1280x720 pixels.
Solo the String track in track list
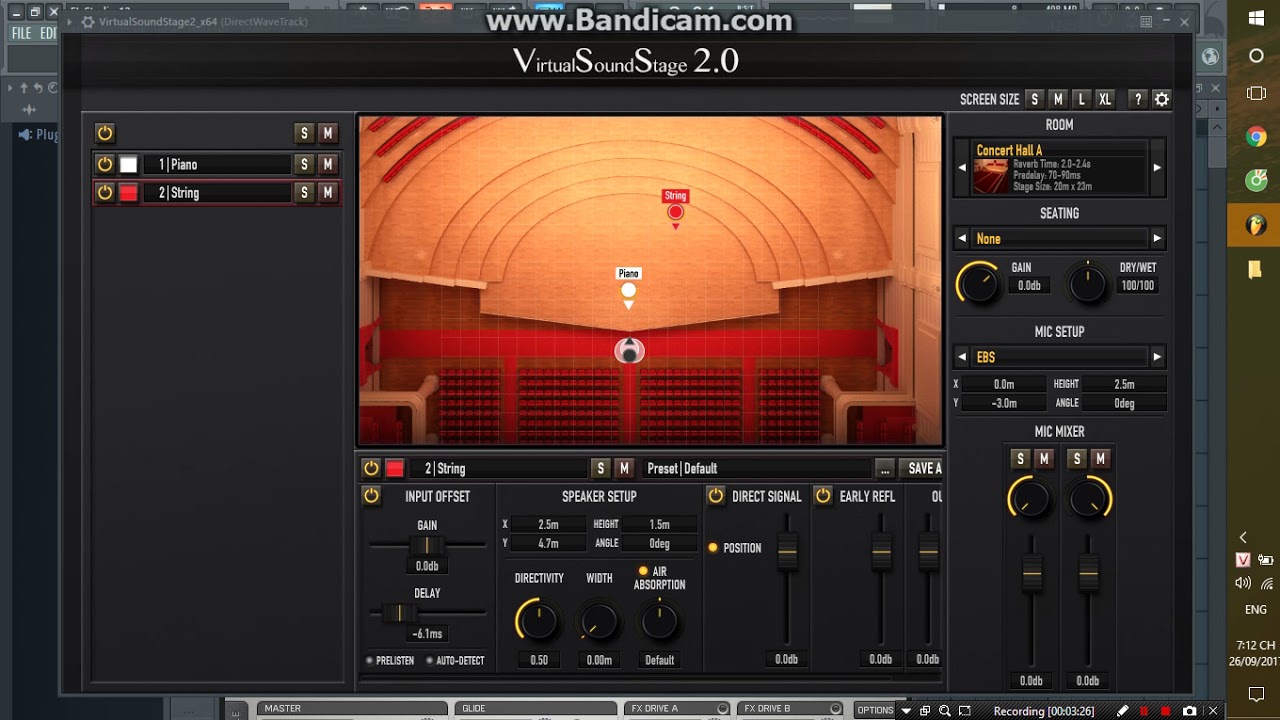pos(304,192)
